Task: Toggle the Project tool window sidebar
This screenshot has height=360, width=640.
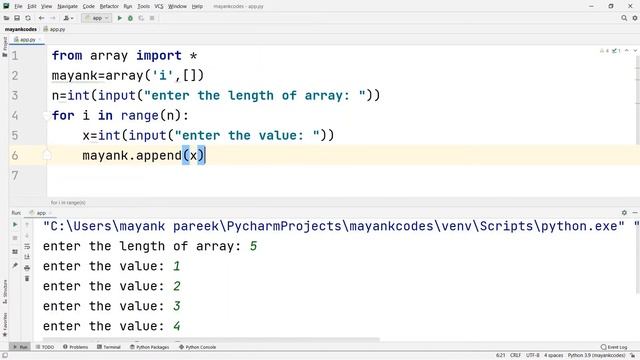Action: 4,47
